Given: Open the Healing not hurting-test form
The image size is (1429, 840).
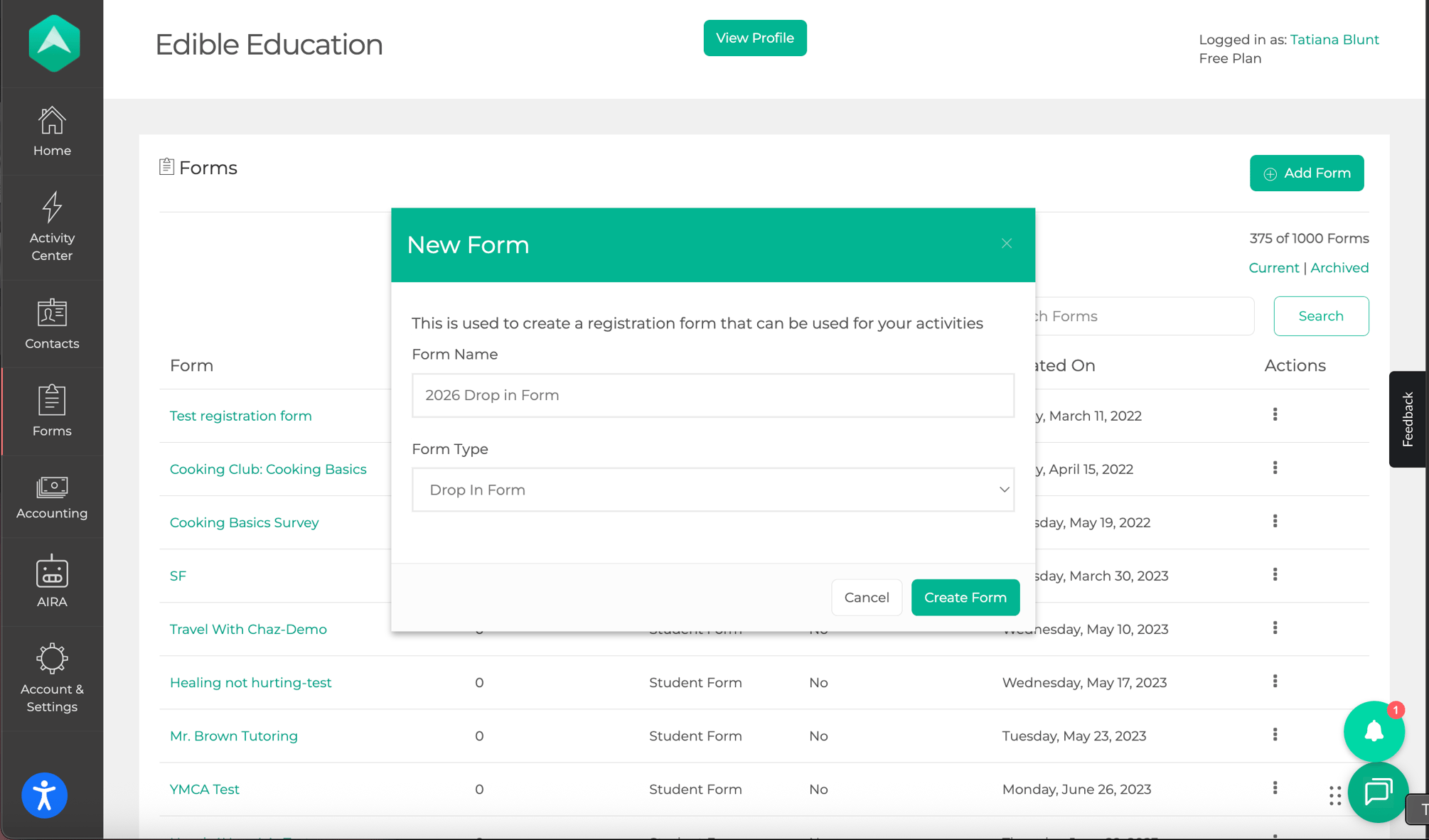Looking at the screenshot, I should [250, 682].
